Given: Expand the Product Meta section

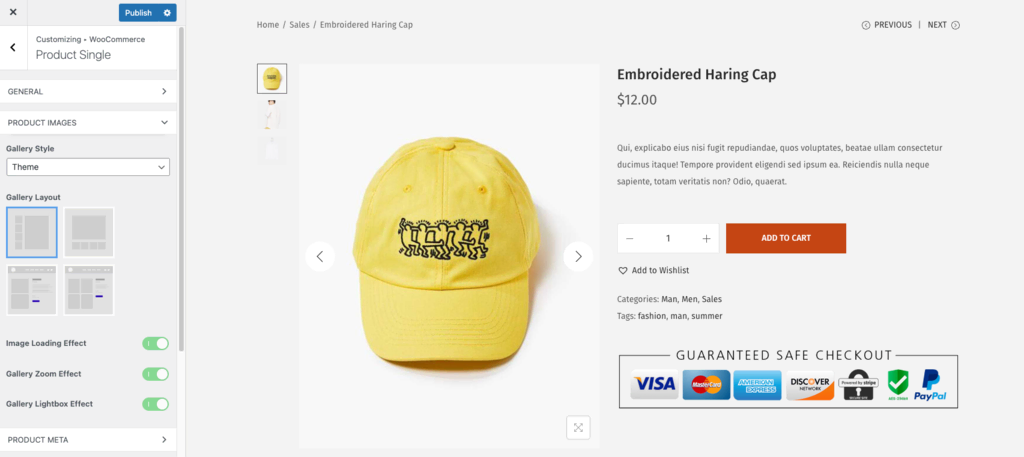Looking at the screenshot, I should click(x=88, y=439).
